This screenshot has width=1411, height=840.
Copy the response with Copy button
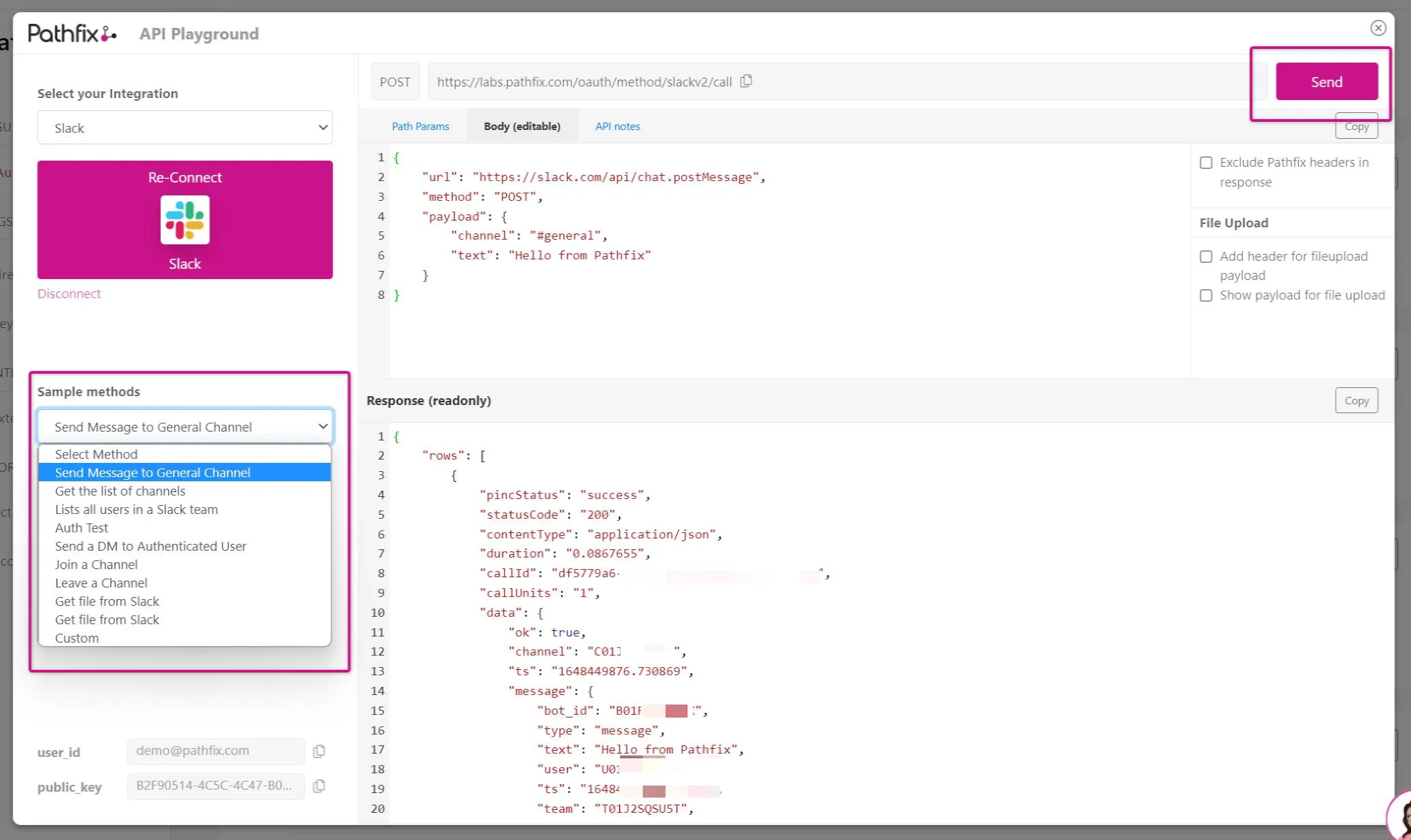pyautogui.click(x=1356, y=400)
